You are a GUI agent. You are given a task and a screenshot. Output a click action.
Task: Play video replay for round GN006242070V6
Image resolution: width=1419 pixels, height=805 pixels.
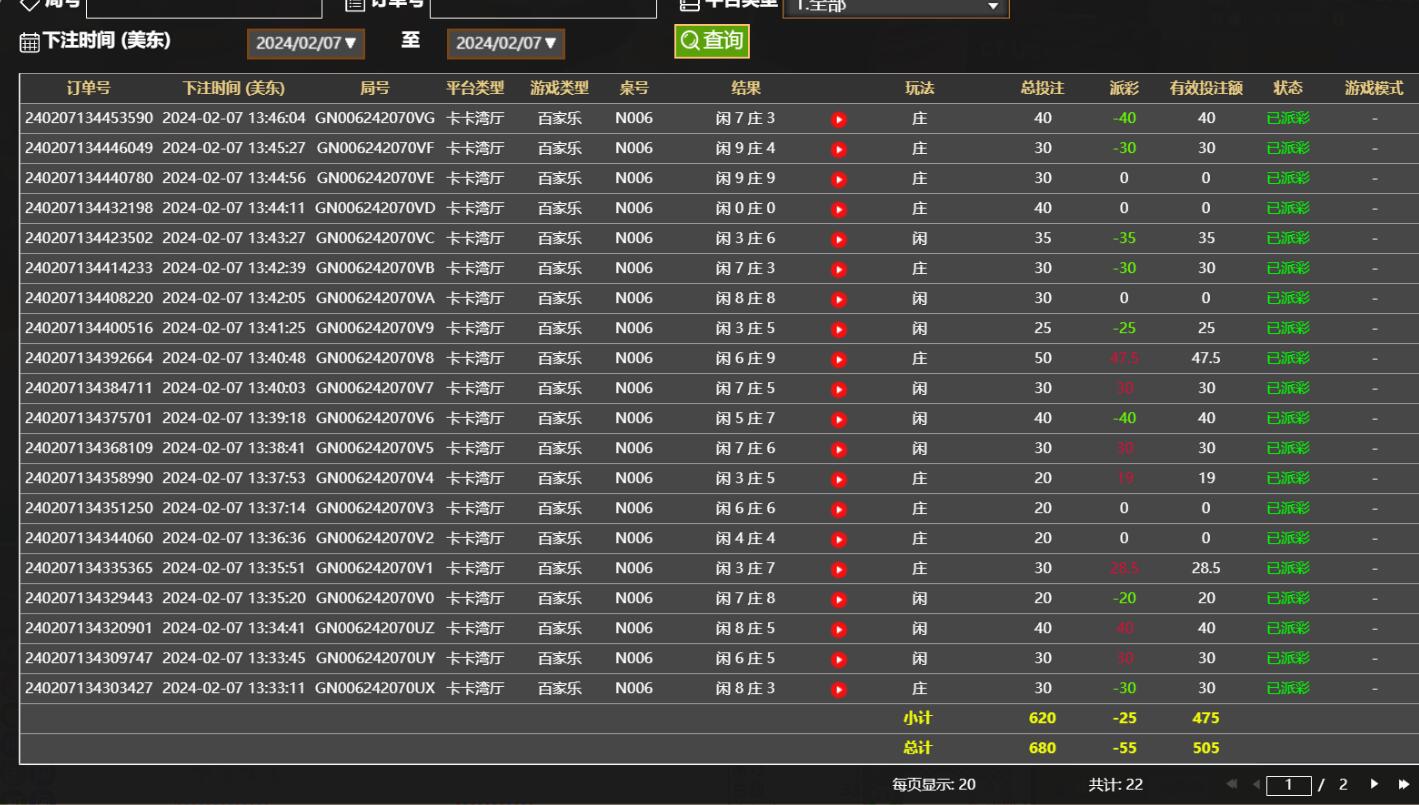[839, 419]
